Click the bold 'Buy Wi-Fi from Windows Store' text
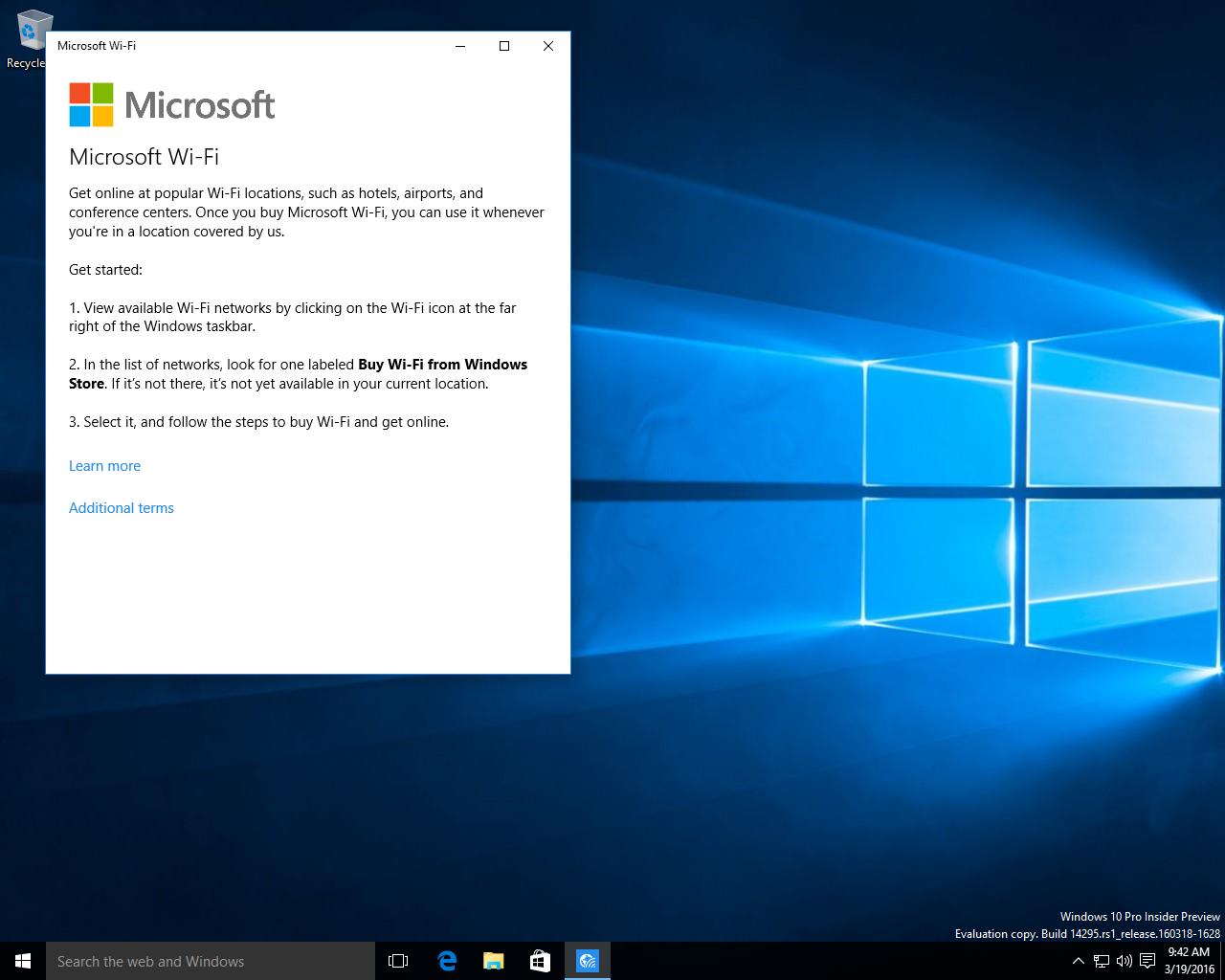This screenshot has height=980, width=1225. [298, 374]
